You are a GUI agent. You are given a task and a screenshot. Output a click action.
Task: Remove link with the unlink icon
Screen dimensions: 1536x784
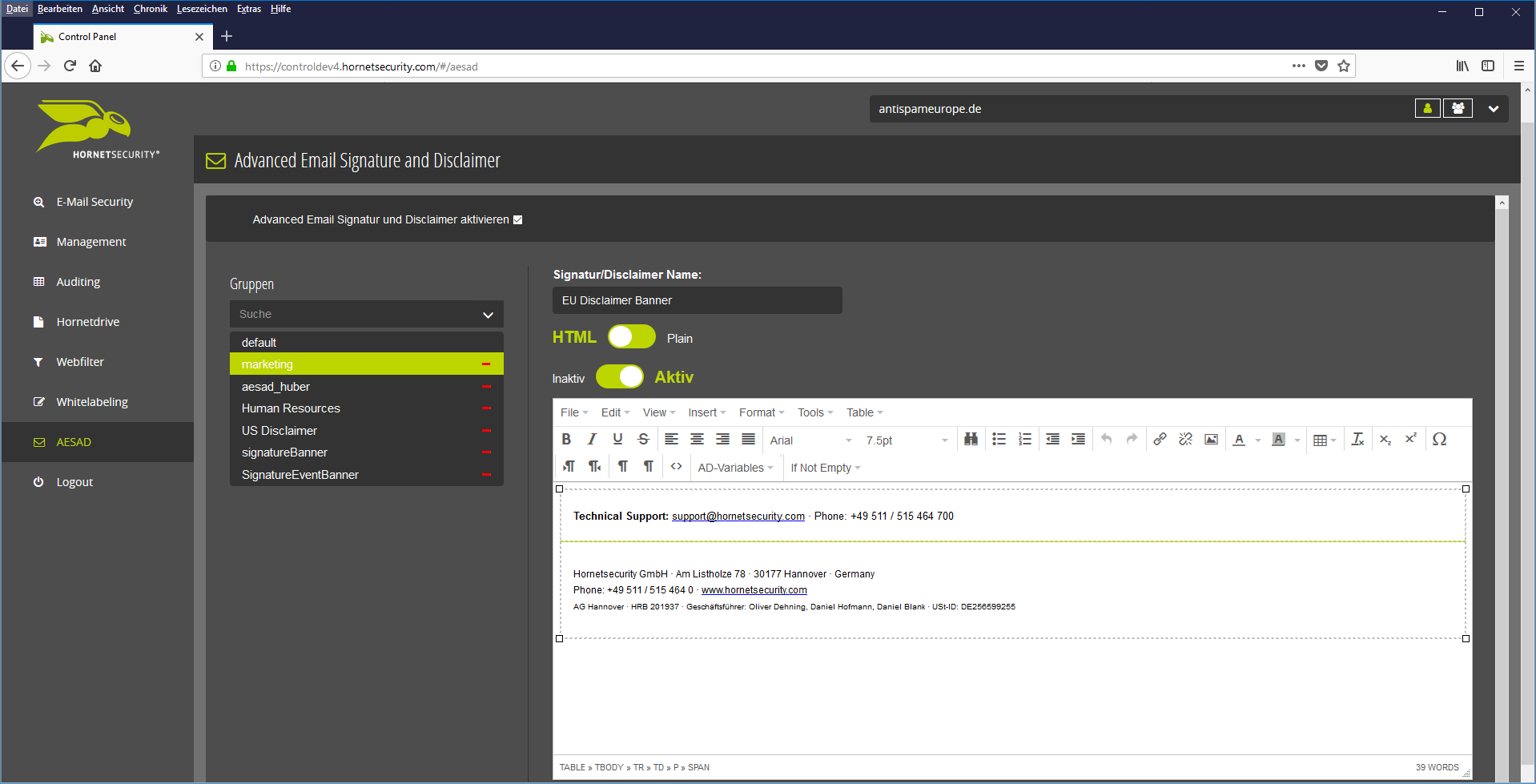[1185, 439]
